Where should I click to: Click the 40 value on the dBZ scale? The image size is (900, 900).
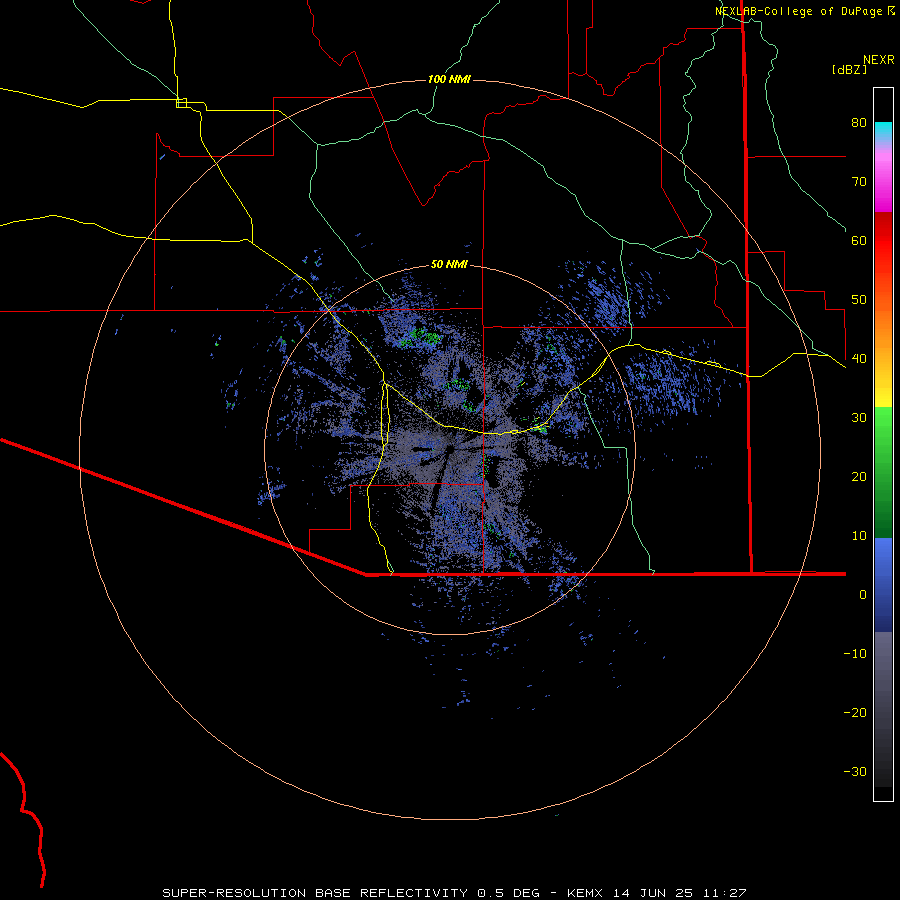(859, 359)
